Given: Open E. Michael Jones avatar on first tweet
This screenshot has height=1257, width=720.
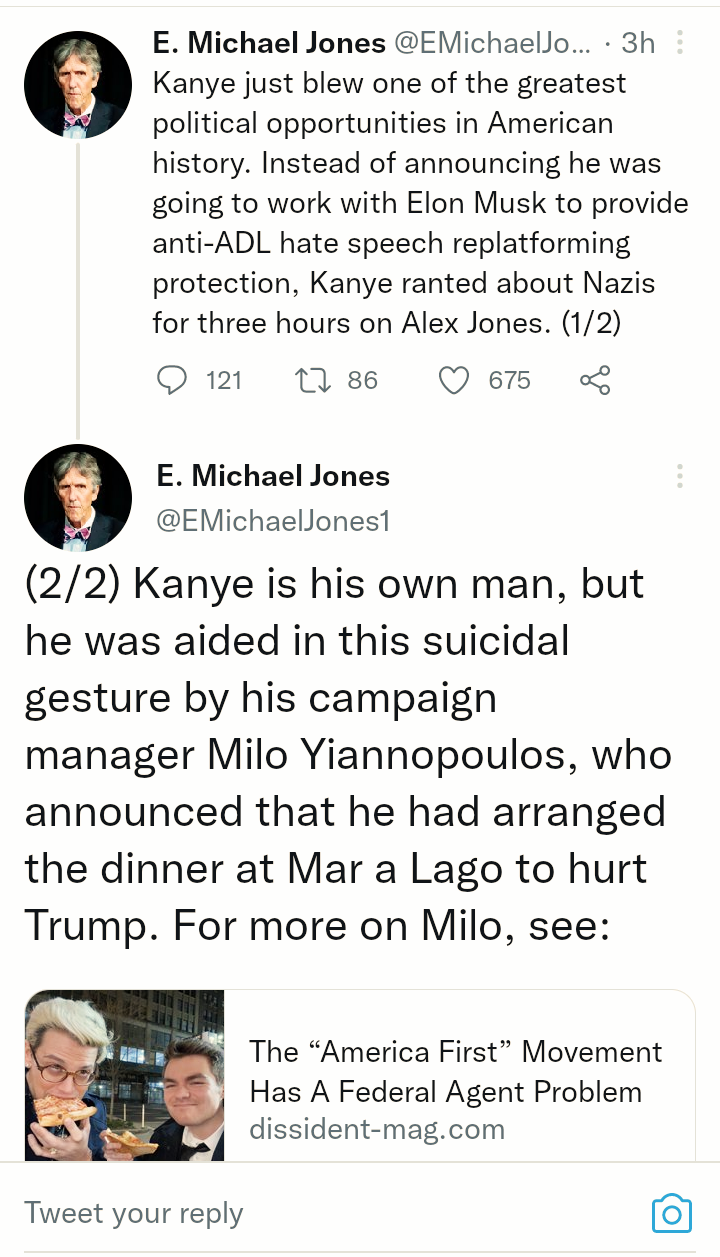Looking at the screenshot, I should point(77,84).
